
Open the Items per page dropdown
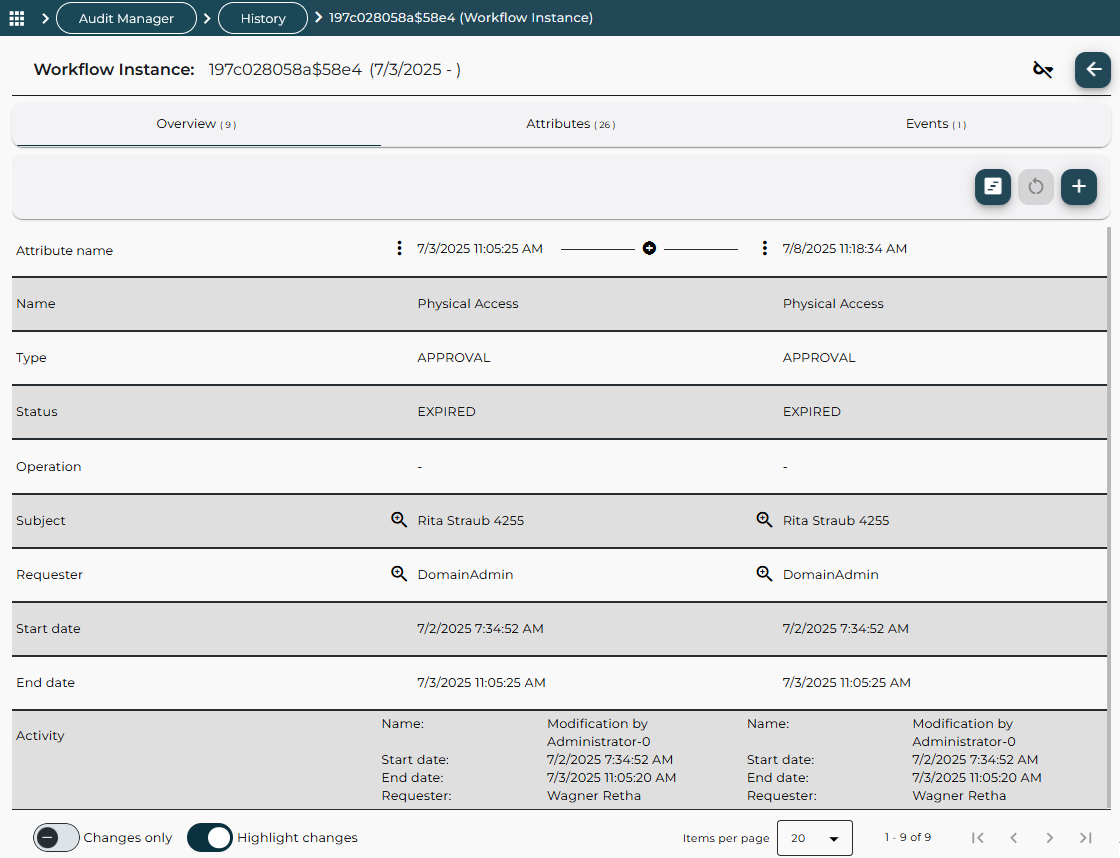[x=814, y=837]
